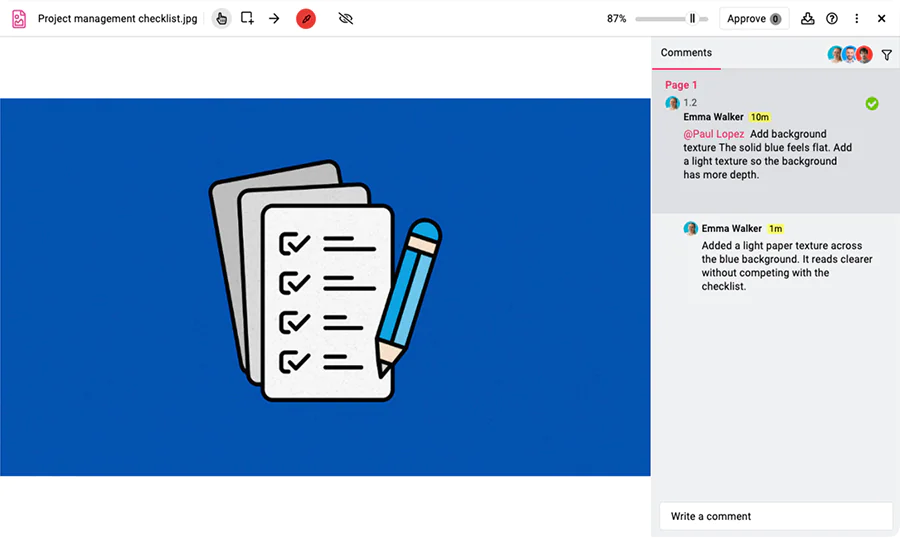Open the comments filter icon
Image resolution: width=900 pixels, height=538 pixels.
click(x=887, y=55)
